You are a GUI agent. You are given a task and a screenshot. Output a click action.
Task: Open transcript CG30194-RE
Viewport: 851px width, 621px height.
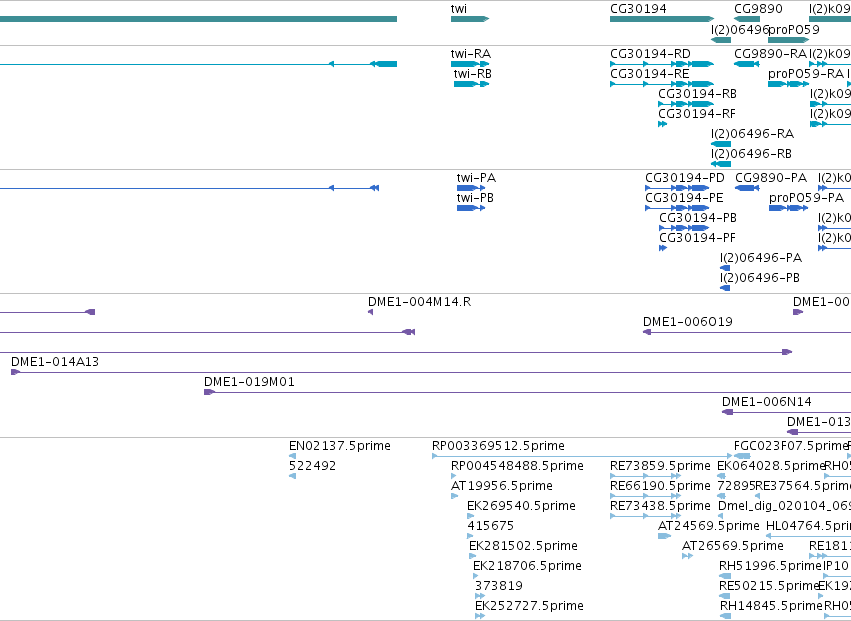point(650,74)
